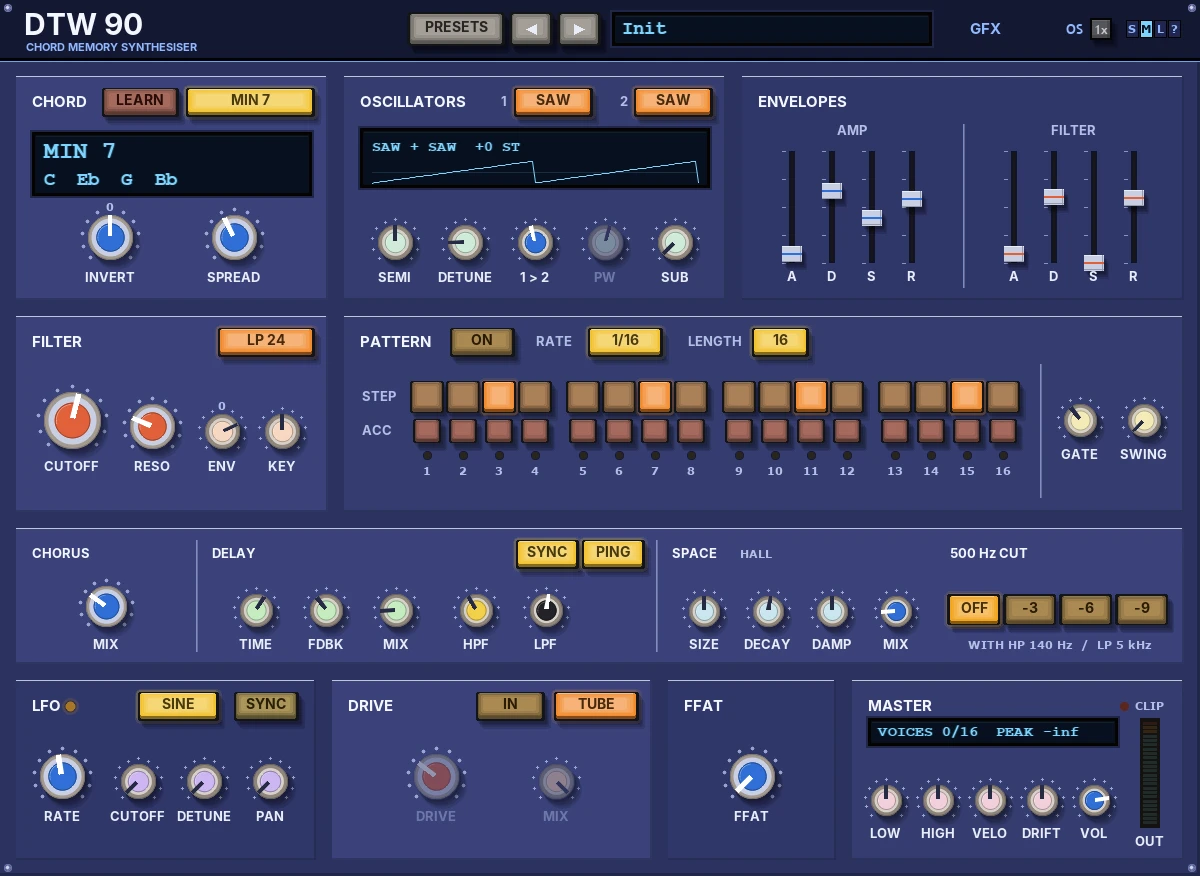1200x876 pixels.
Task: Go to previous preset arrow
Action: tap(530, 29)
